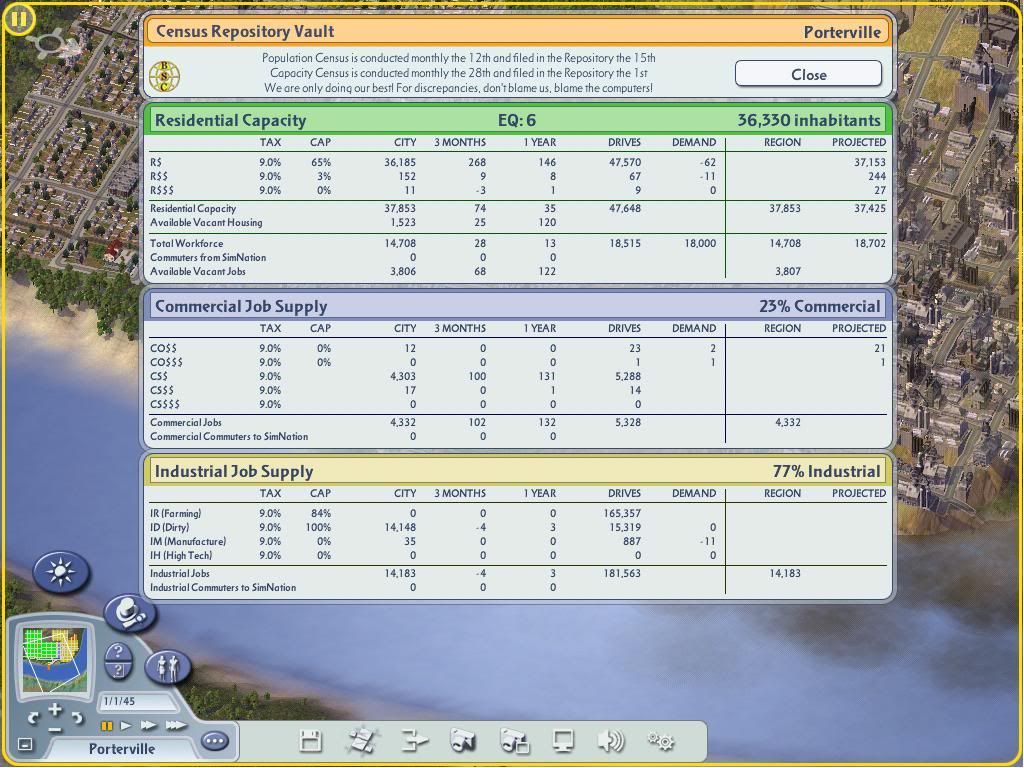The height and width of the screenshot is (768, 1024).
Task: Select the lower route query question mark tool
Action: coord(118,671)
